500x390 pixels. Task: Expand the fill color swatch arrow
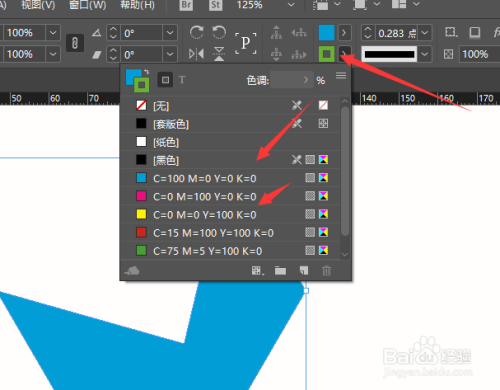click(344, 33)
